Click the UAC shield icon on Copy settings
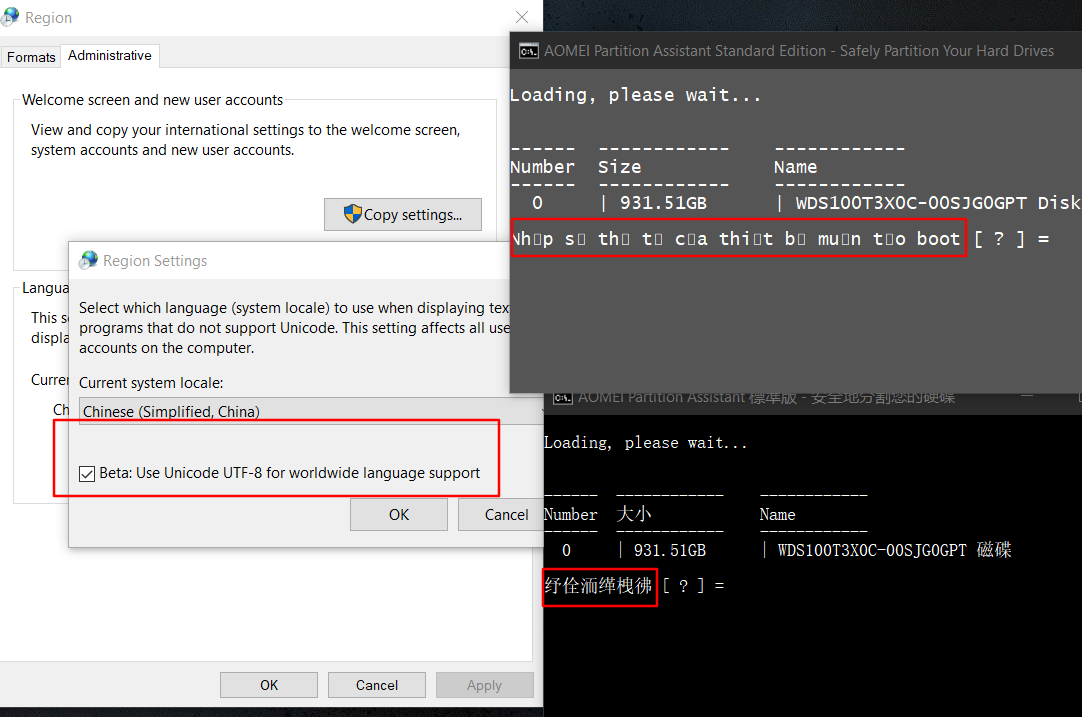 (355, 214)
